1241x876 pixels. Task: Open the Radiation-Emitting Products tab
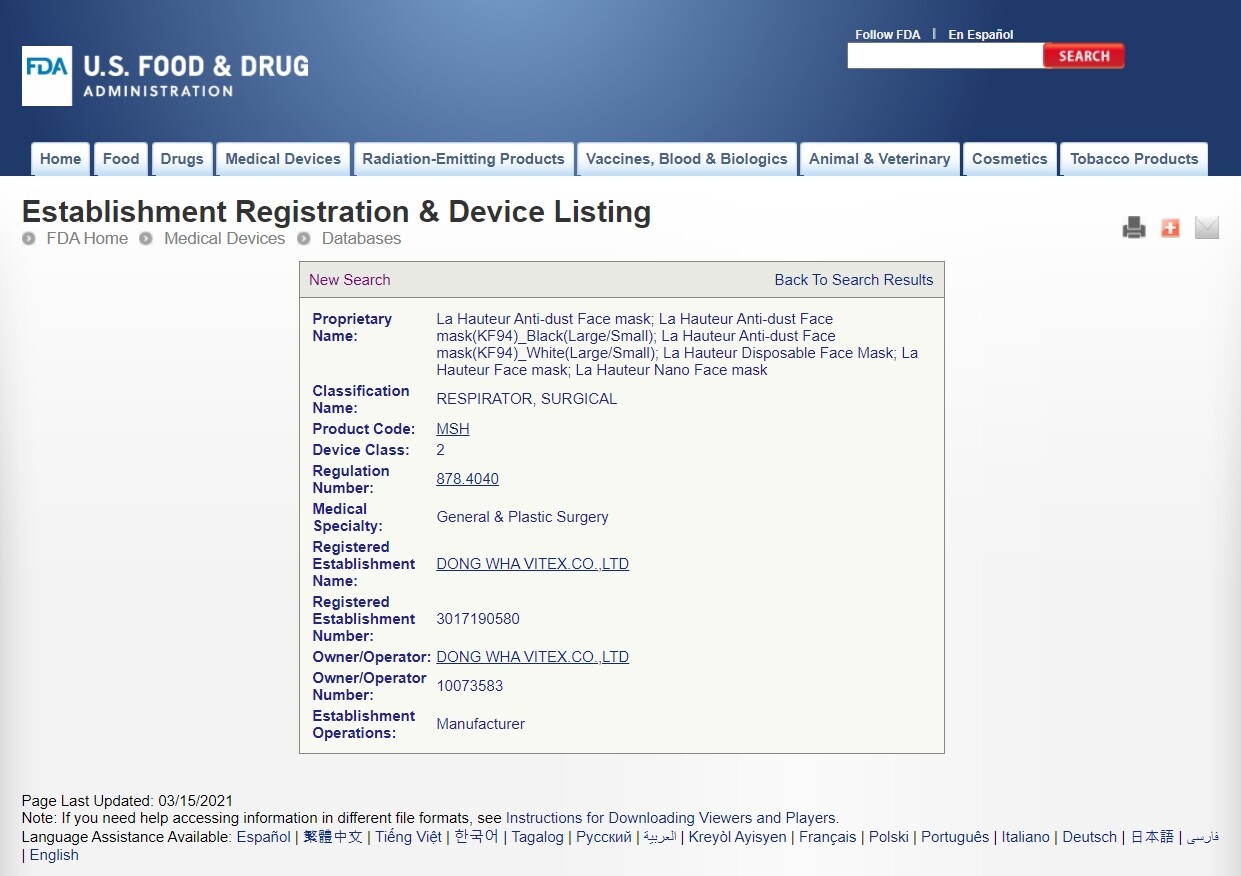click(463, 159)
